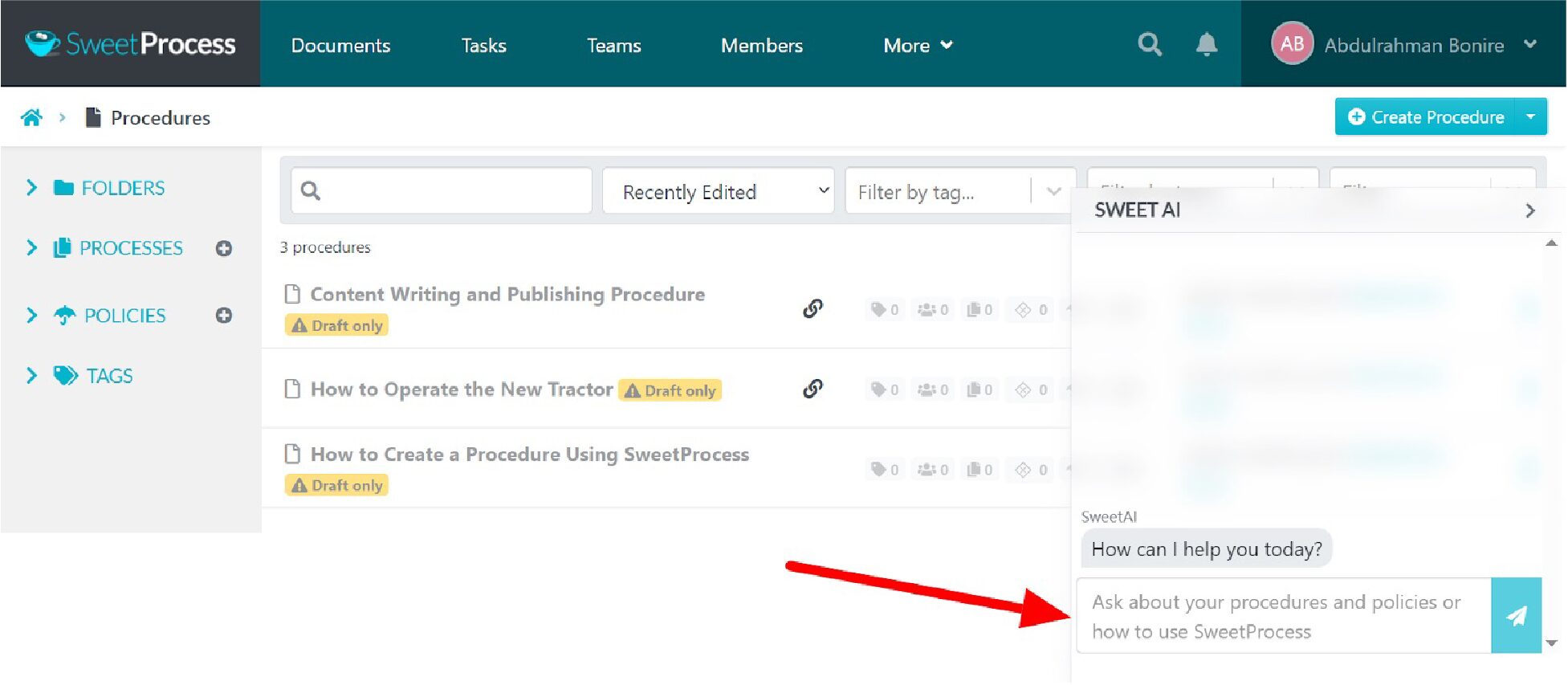Click tag count of Content Writing procedure
The image size is (1568, 685).
click(885, 309)
